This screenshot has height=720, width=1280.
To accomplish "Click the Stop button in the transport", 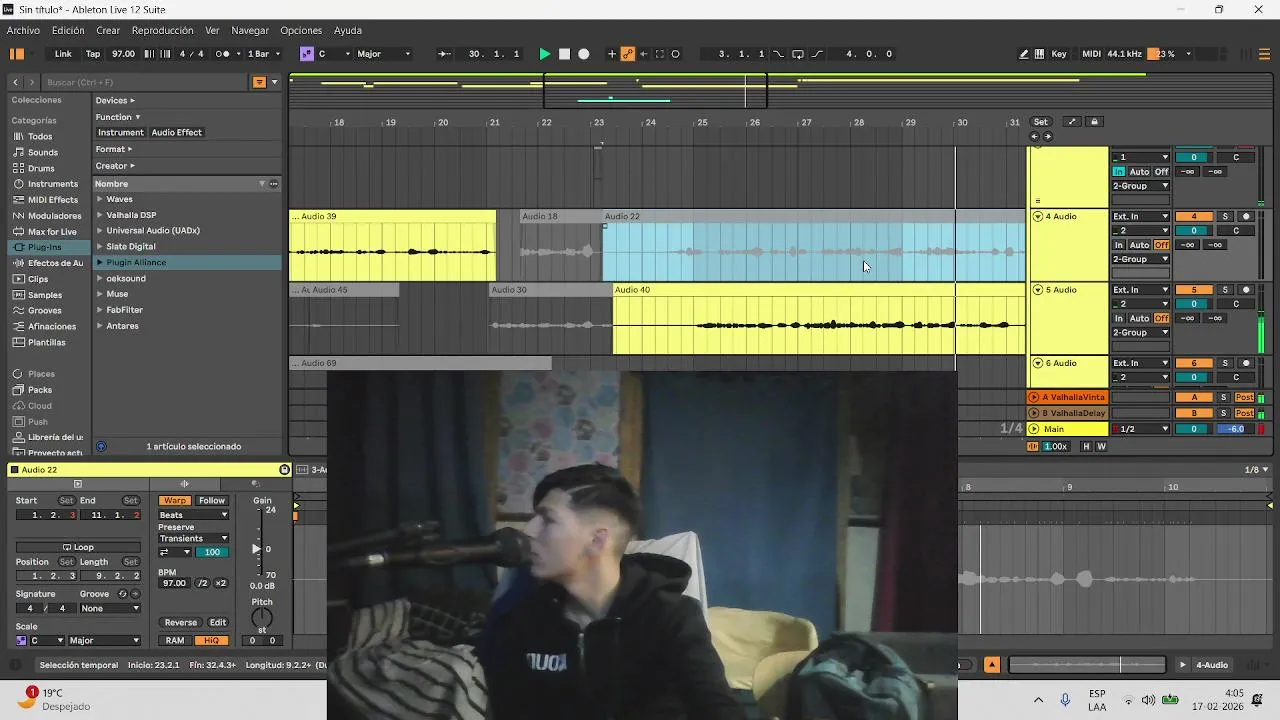I will (x=564, y=54).
